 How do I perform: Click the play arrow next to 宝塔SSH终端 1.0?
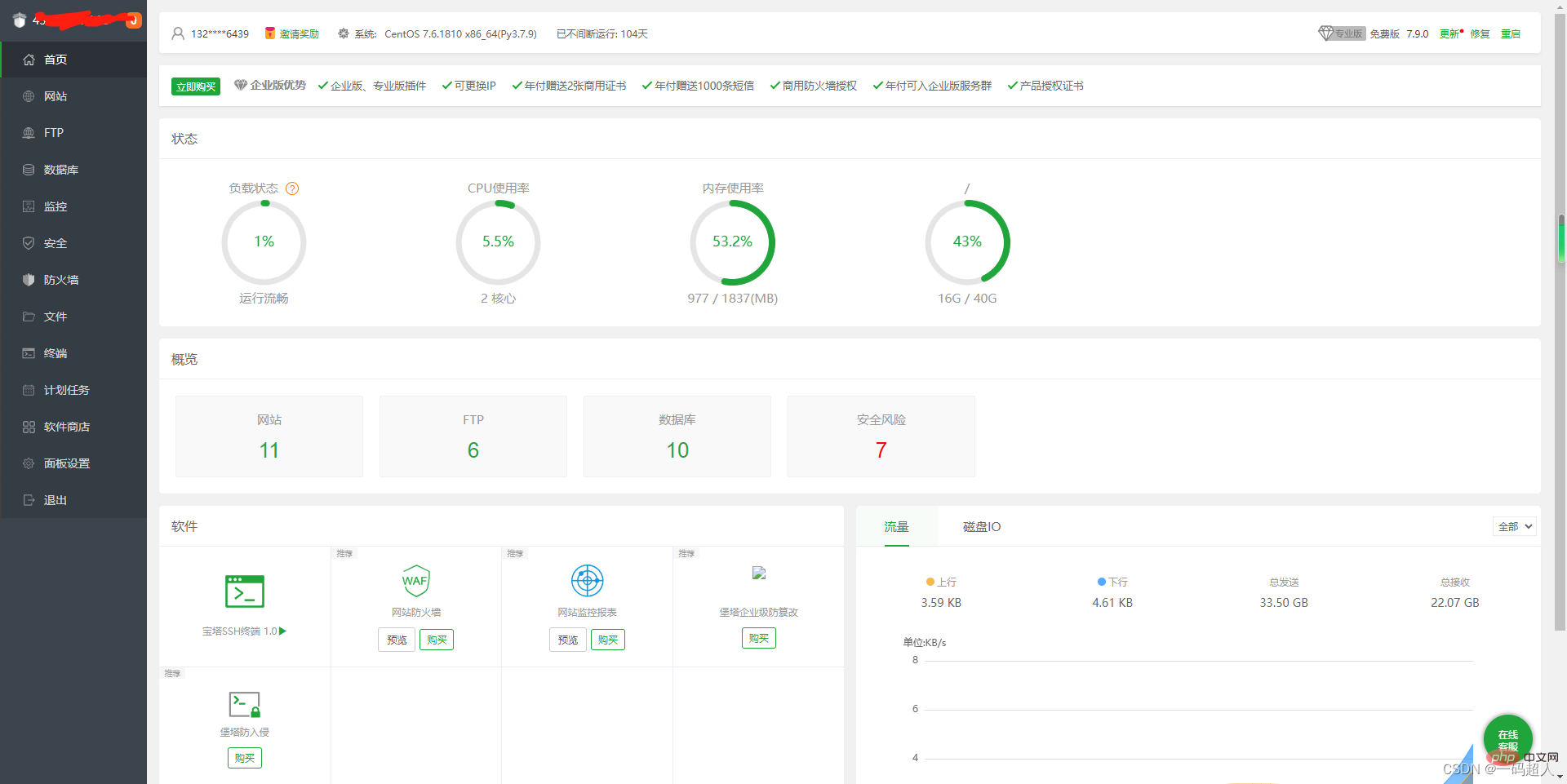pos(282,631)
